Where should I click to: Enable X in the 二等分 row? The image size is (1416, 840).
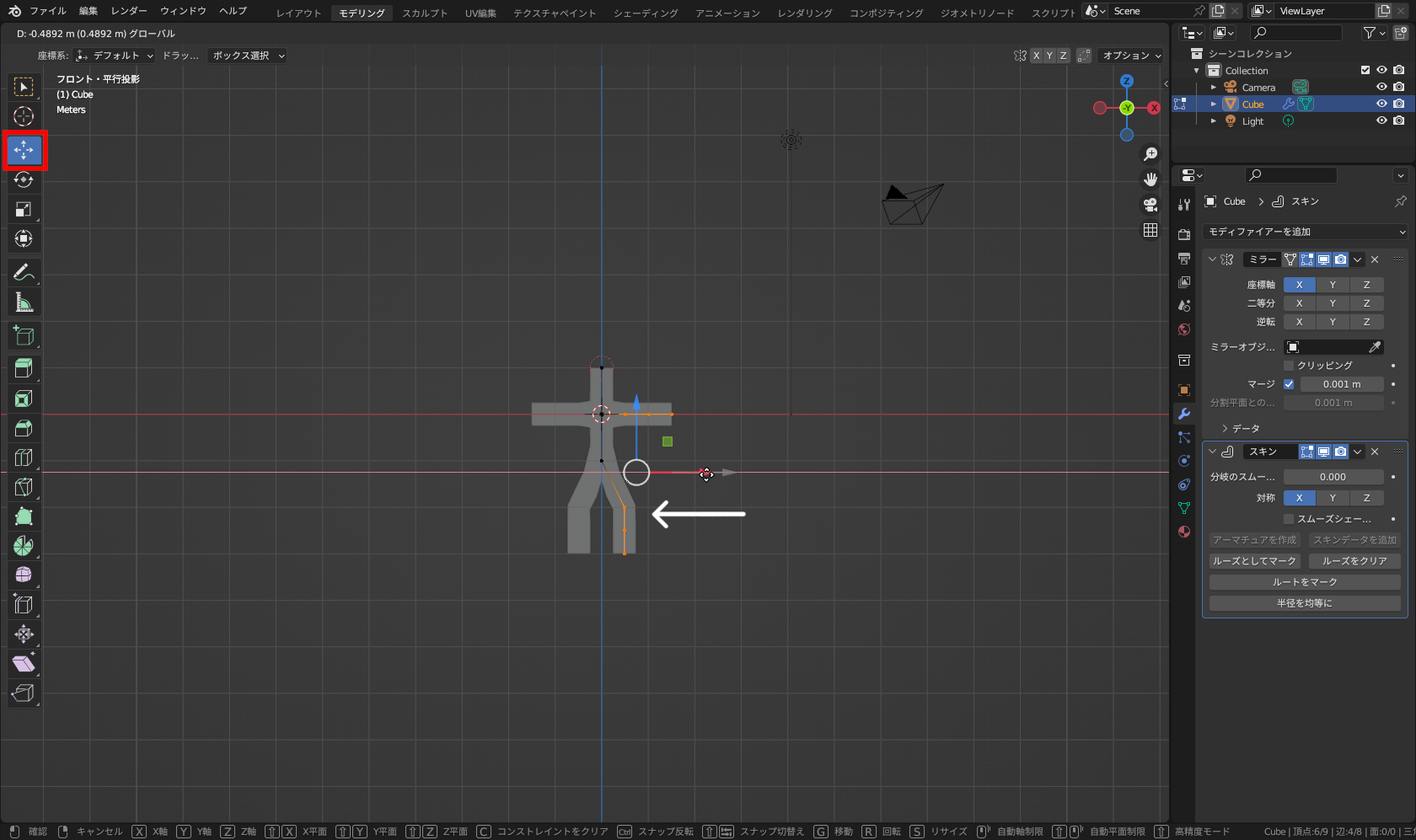point(1300,303)
